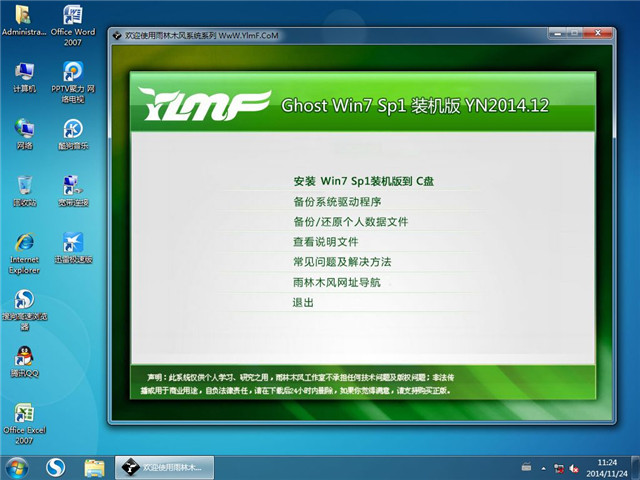Open 腾讯QQ desktop shortcut
The image size is (640, 480).
(24, 357)
